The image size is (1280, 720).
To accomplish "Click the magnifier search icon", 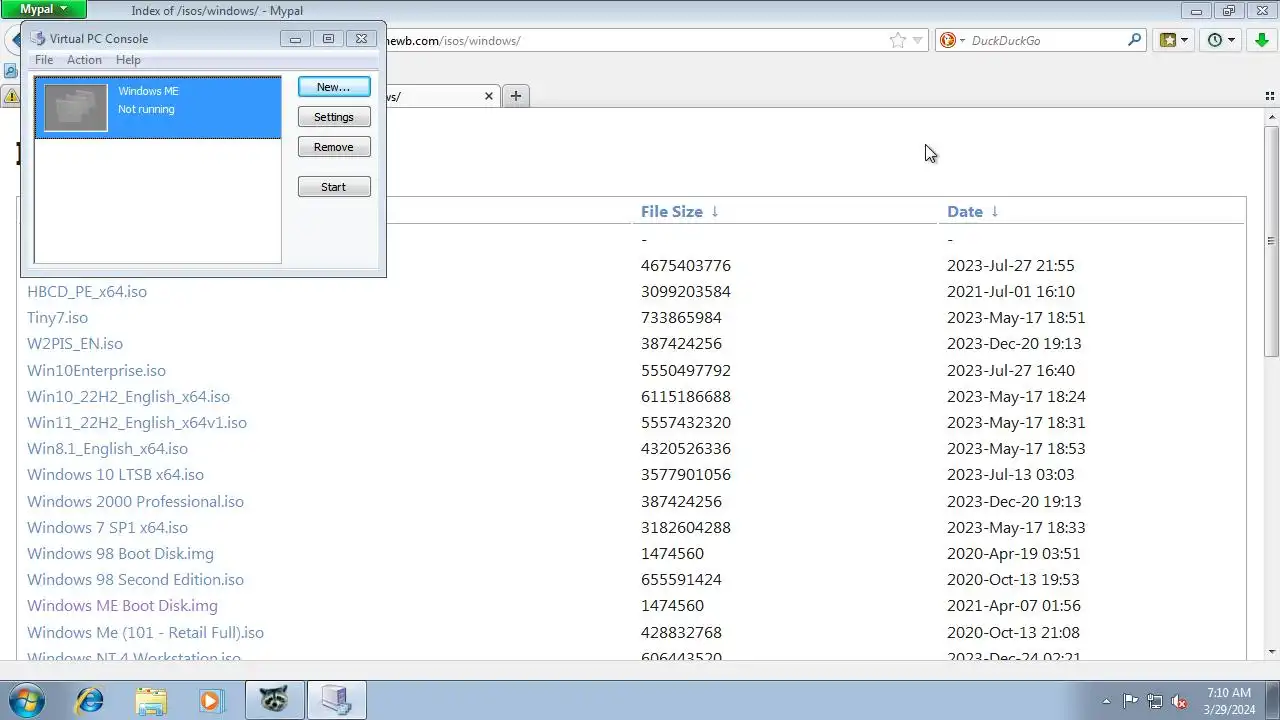I will pos(1134,40).
